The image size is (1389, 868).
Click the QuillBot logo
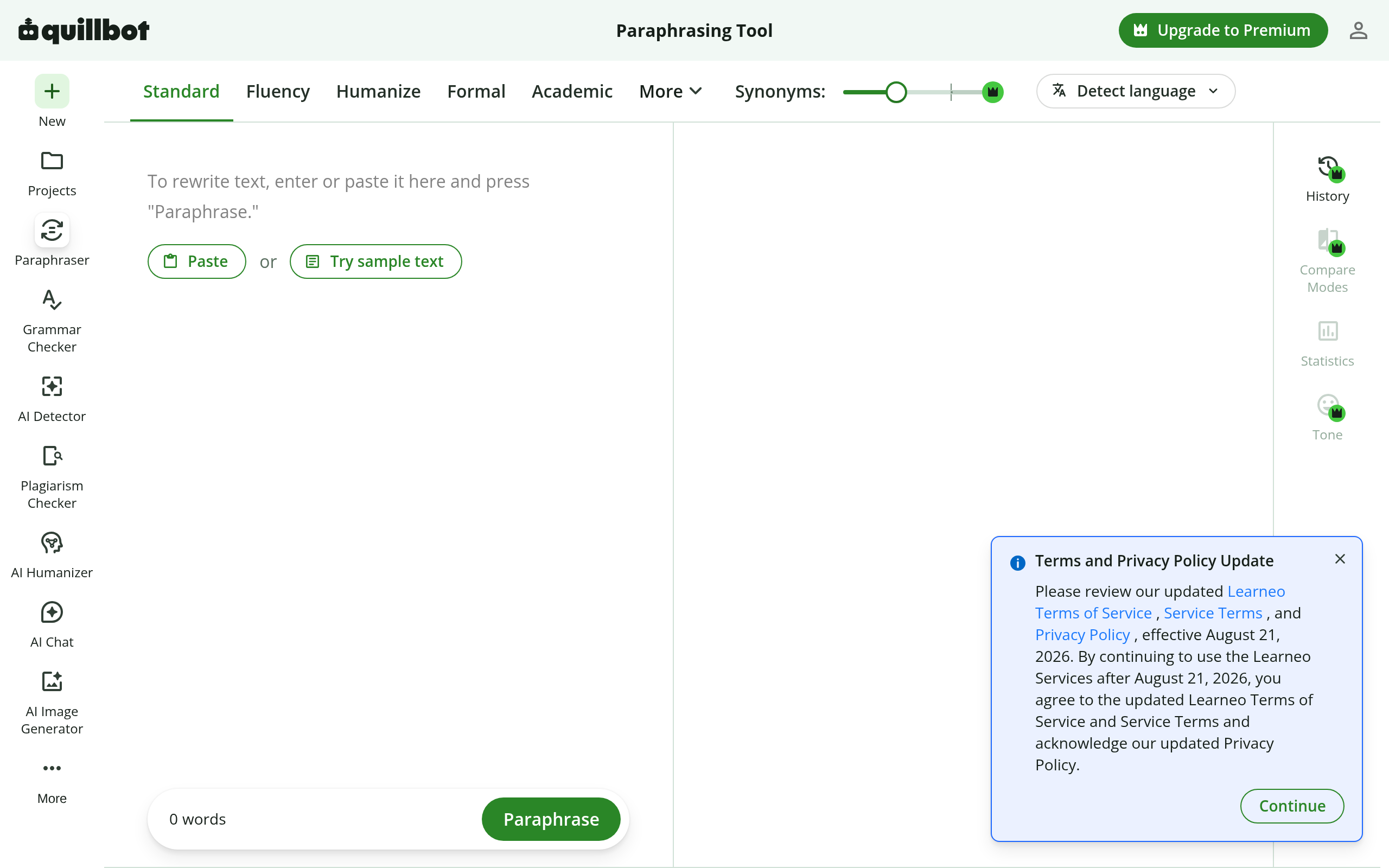click(84, 30)
